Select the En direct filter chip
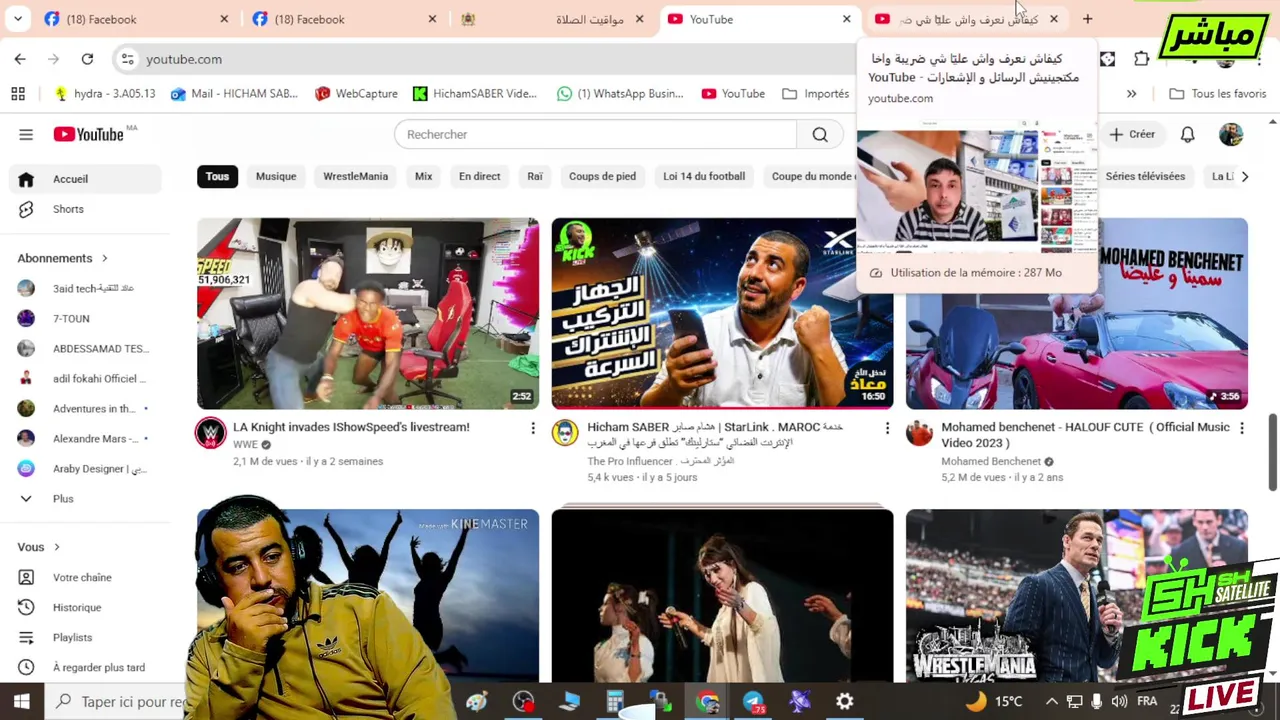 (x=479, y=176)
